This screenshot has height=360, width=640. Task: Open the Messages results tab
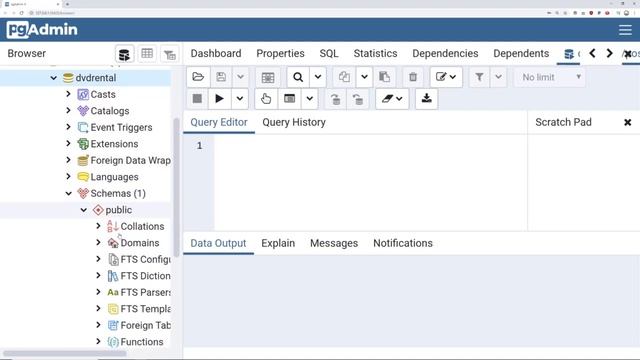click(x=334, y=243)
